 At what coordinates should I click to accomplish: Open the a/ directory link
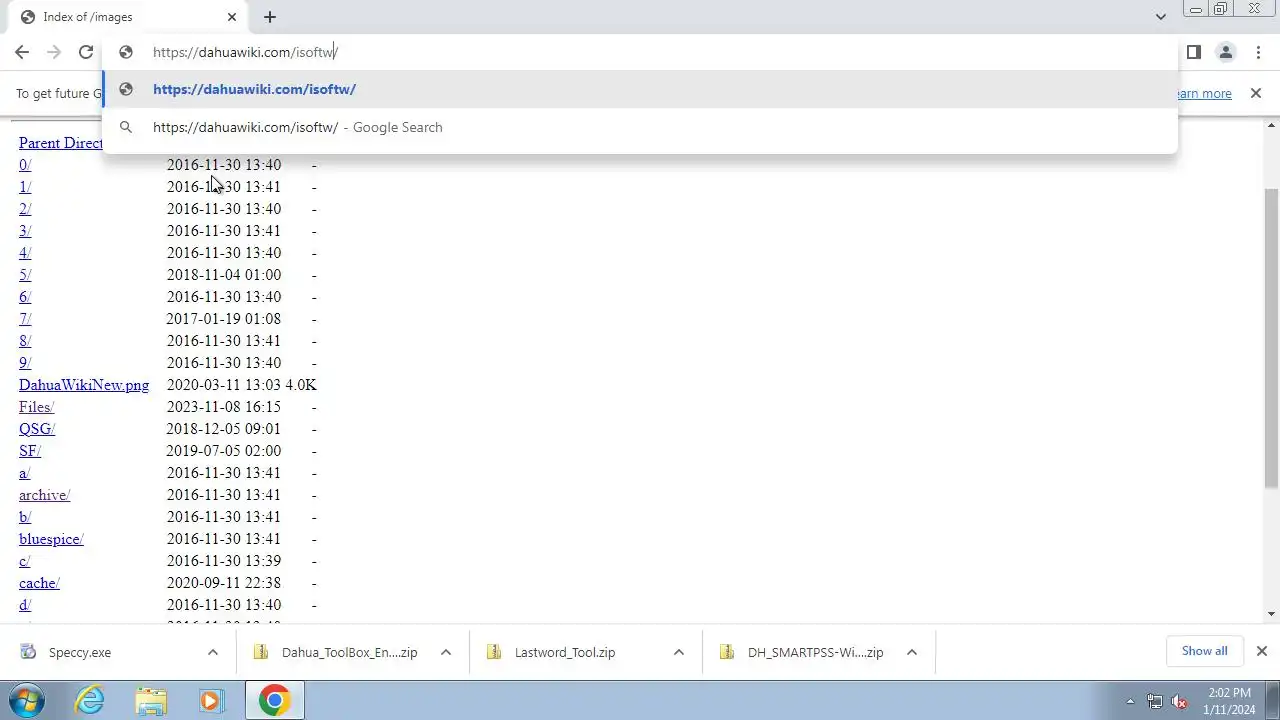coord(25,473)
